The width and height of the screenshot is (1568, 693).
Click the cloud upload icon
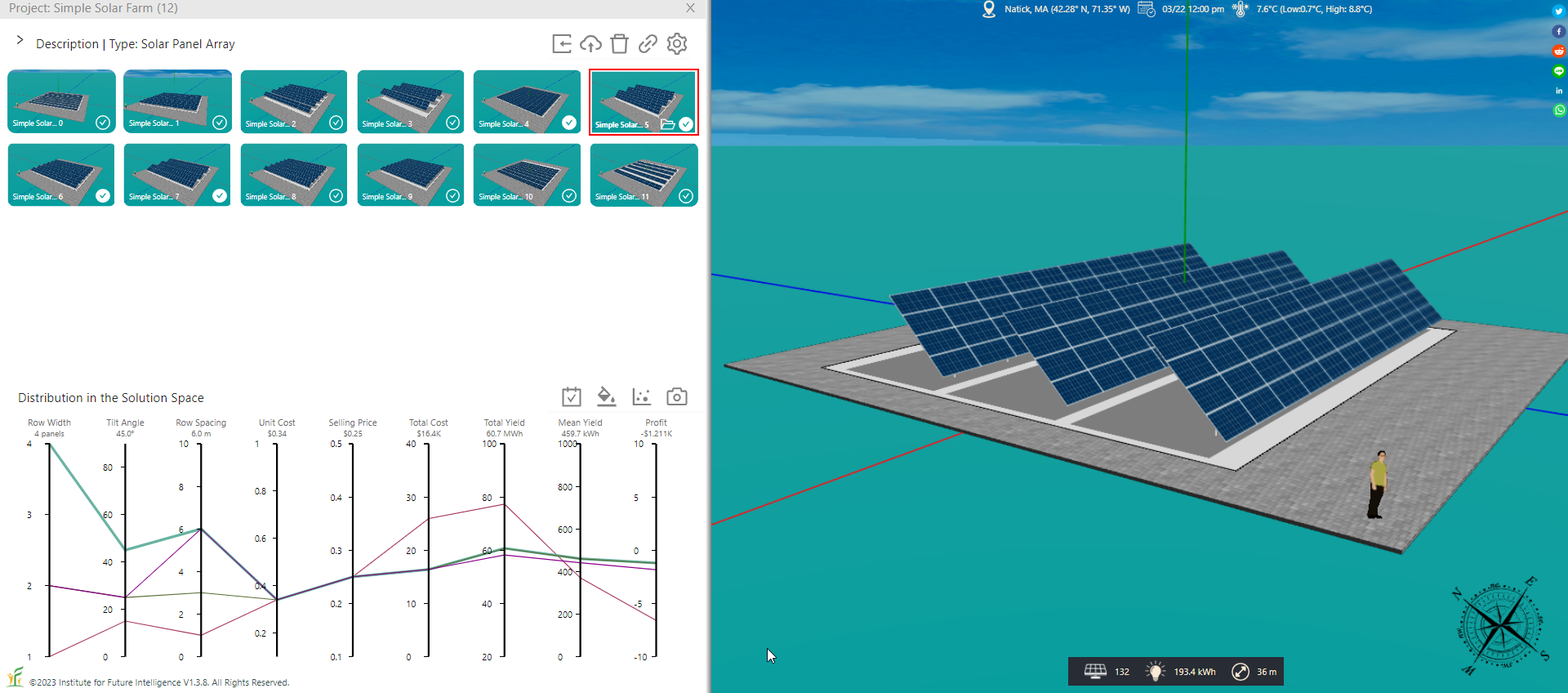590,44
